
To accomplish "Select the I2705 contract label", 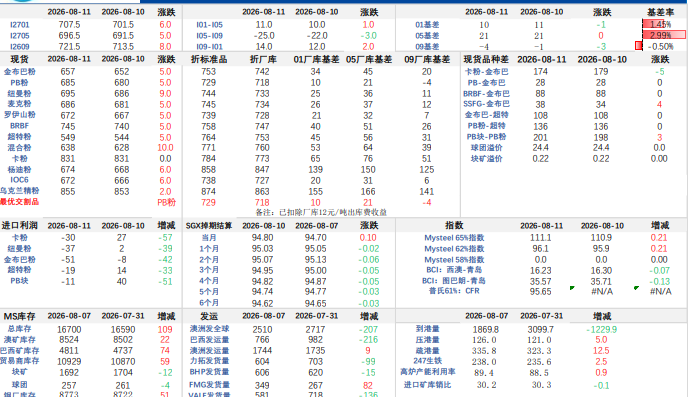I will (19, 36).
